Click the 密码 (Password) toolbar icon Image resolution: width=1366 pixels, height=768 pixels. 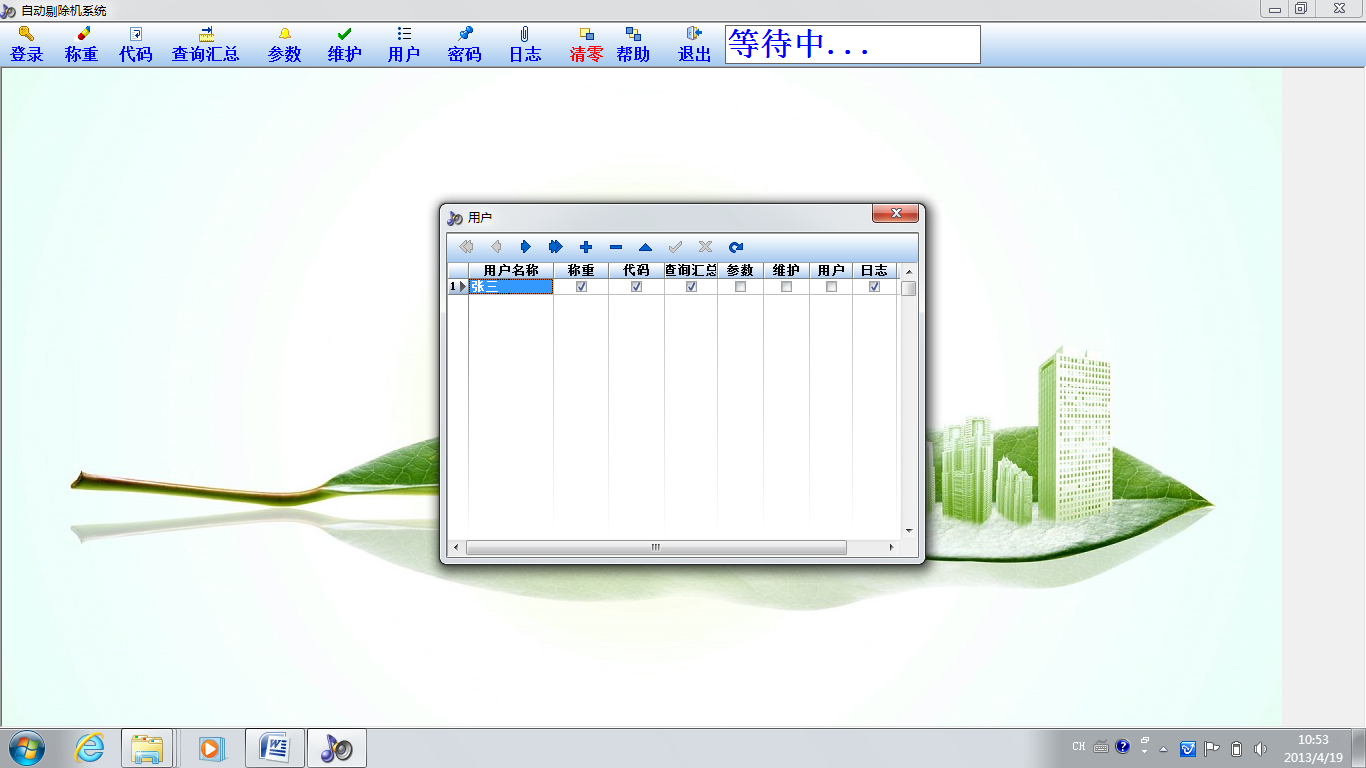(465, 45)
